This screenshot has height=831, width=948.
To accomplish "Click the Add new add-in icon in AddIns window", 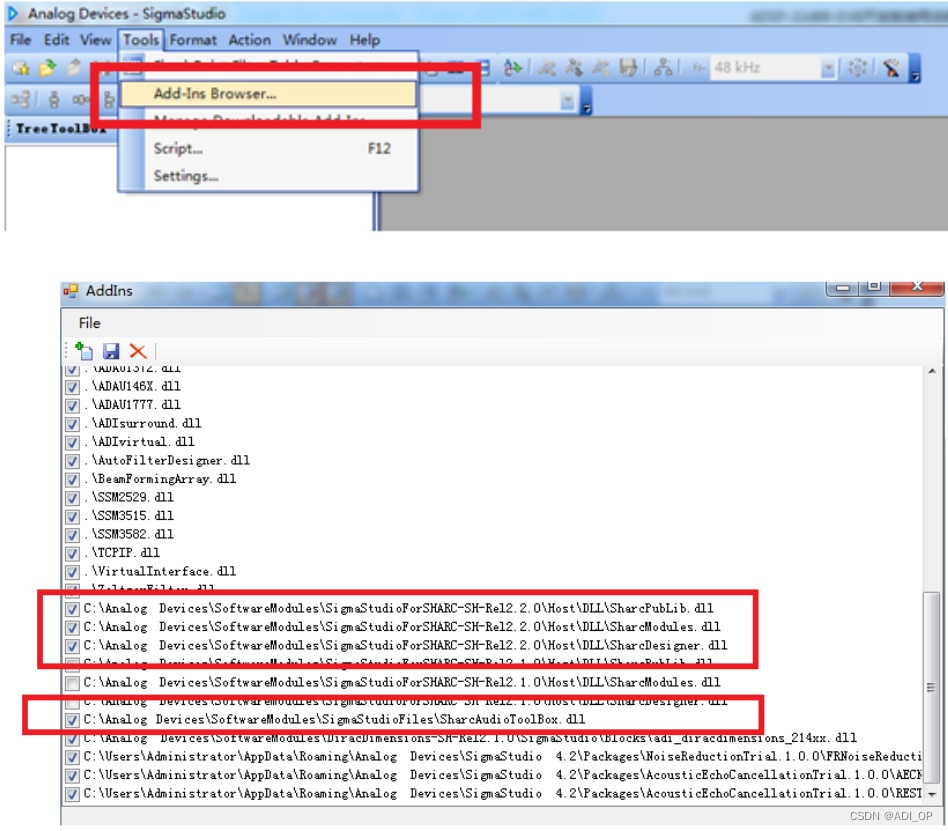I will click(x=83, y=351).
